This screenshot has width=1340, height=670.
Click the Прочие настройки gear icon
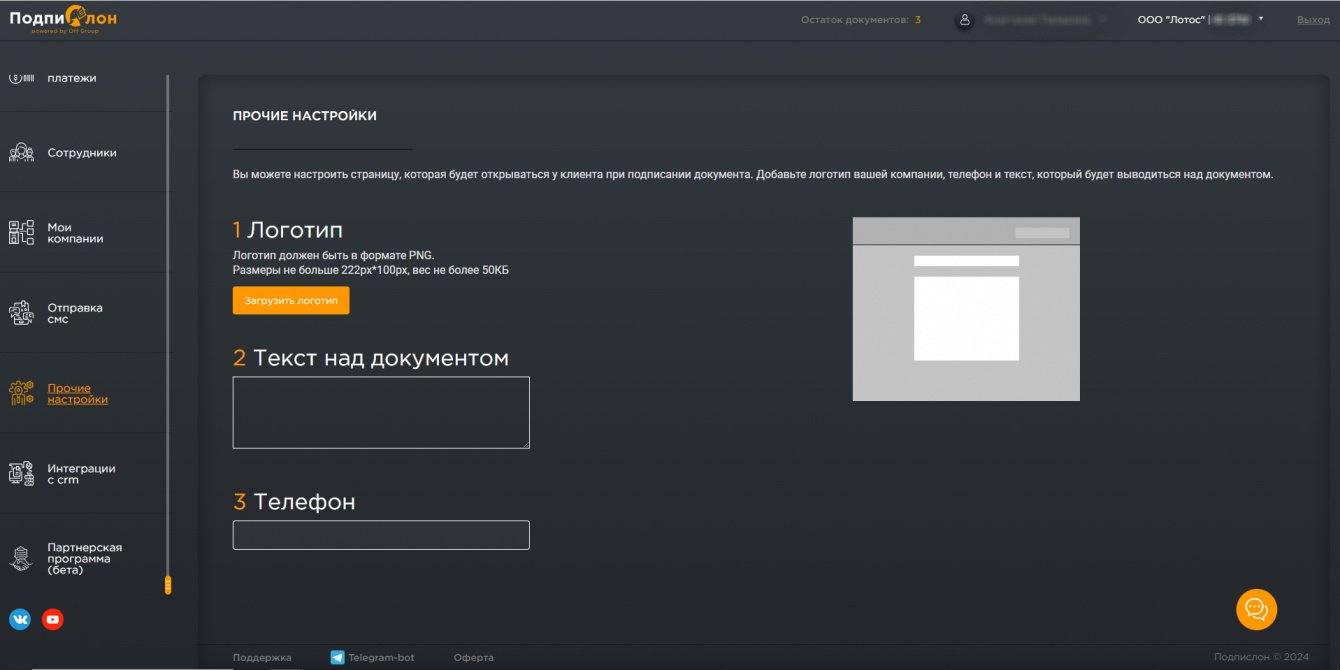click(x=21, y=393)
